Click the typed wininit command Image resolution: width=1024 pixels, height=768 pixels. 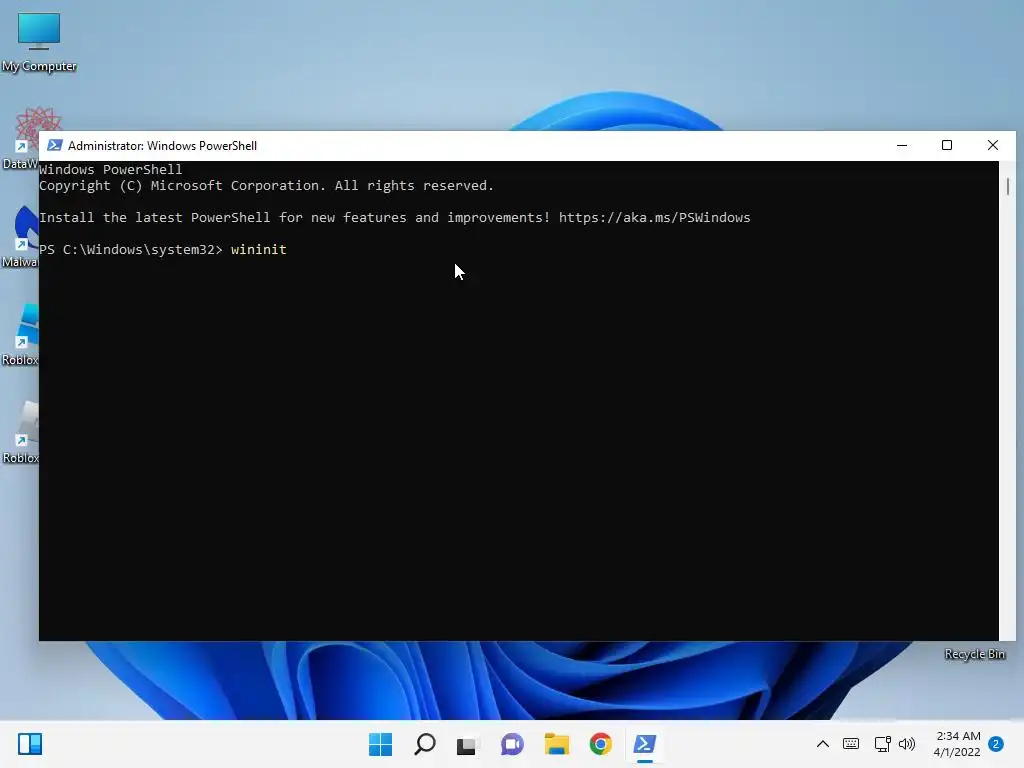pos(259,249)
